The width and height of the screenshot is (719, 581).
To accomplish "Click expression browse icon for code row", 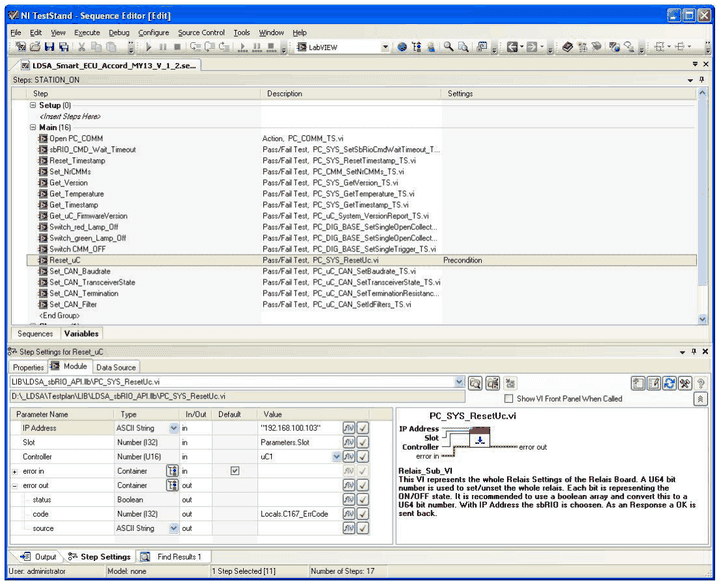I will (349, 514).
